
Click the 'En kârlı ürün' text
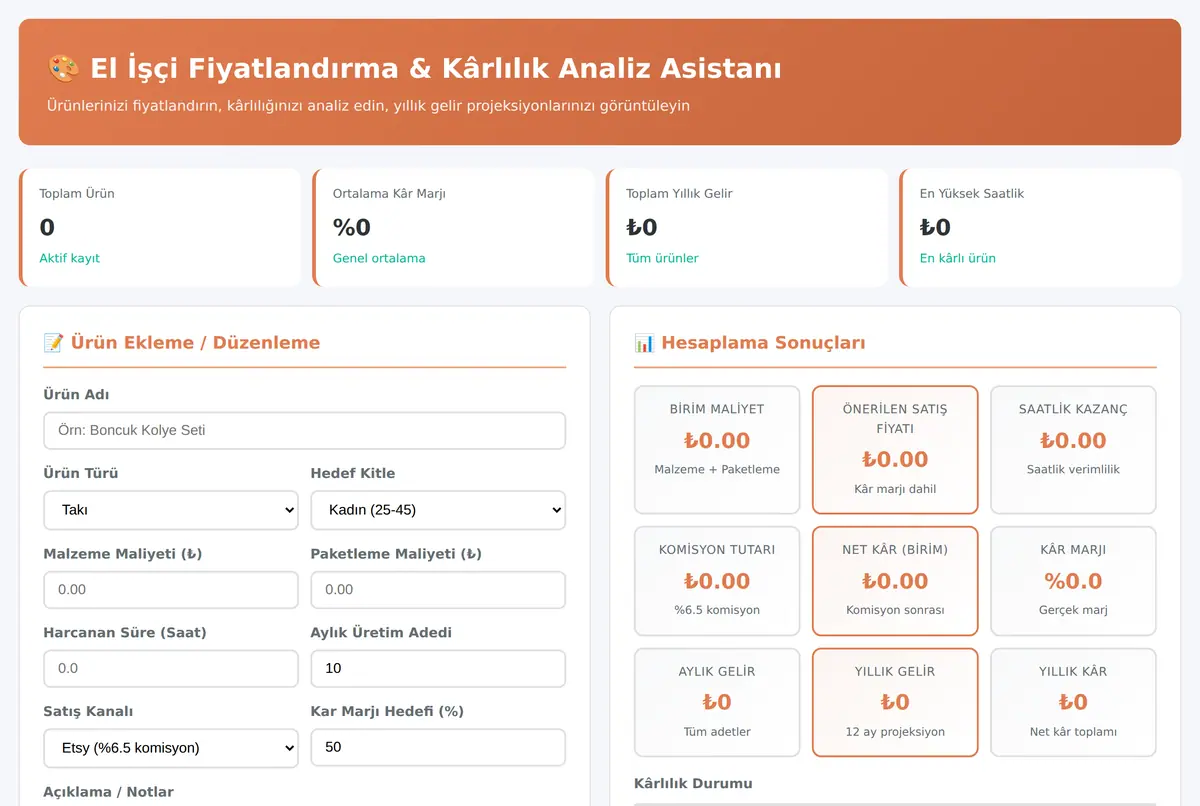(958, 258)
